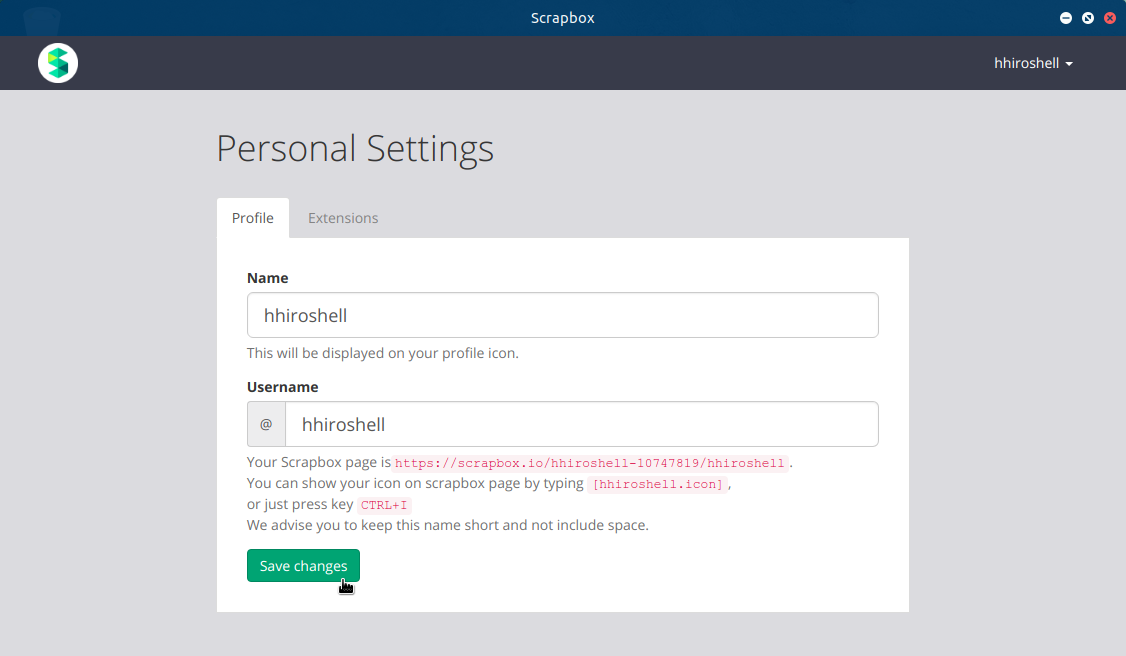Viewport: 1126px width, 656px height.
Task: Click the @ prefix on Username field
Action: pyautogui.click(x=266, y=424)
